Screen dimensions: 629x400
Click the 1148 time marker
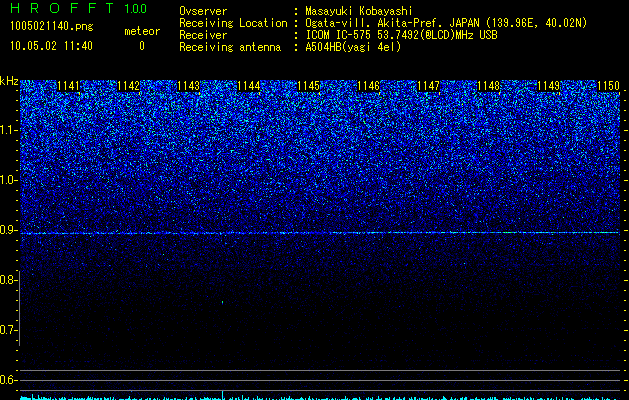pyautogui.click(x=489, y=86)
